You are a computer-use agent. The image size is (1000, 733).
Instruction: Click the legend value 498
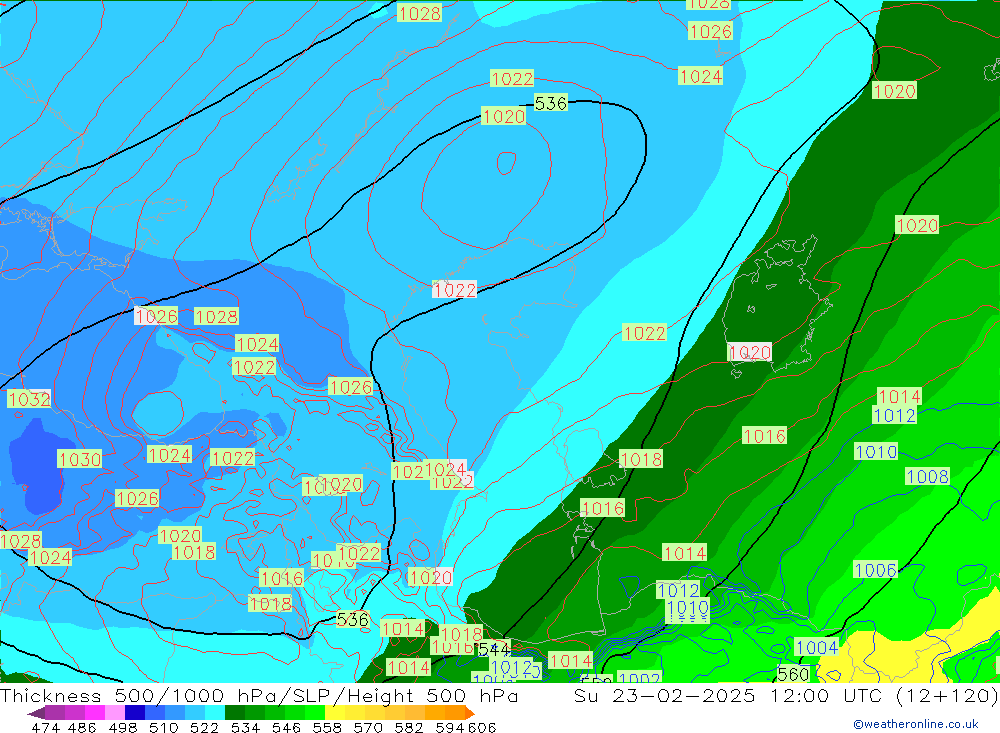point(123,727)
